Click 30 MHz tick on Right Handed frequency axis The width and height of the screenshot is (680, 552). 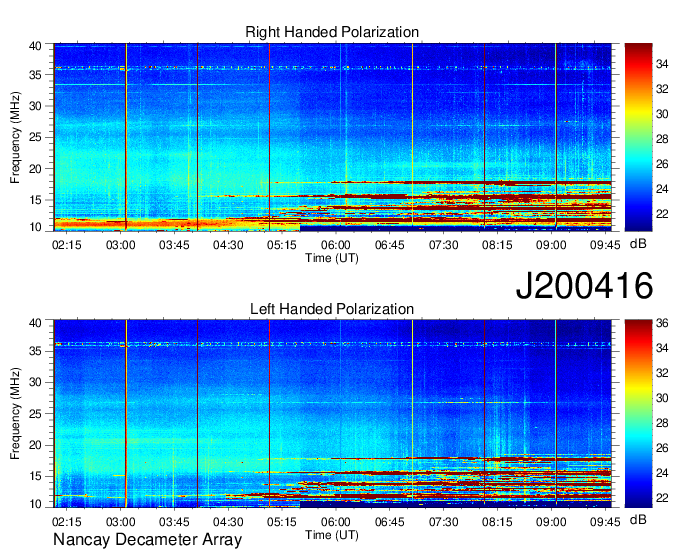click(35, 106)
